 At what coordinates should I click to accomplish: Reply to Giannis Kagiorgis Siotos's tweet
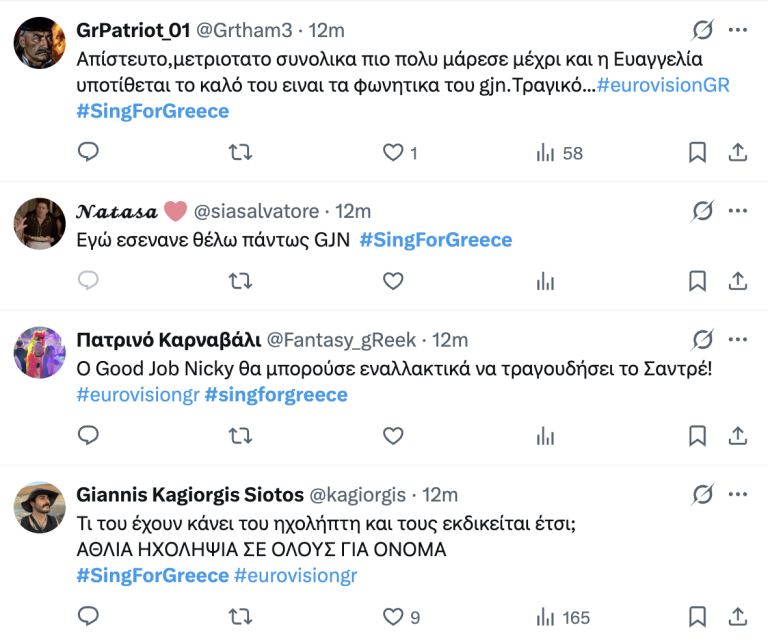click(x=88, y=617)
